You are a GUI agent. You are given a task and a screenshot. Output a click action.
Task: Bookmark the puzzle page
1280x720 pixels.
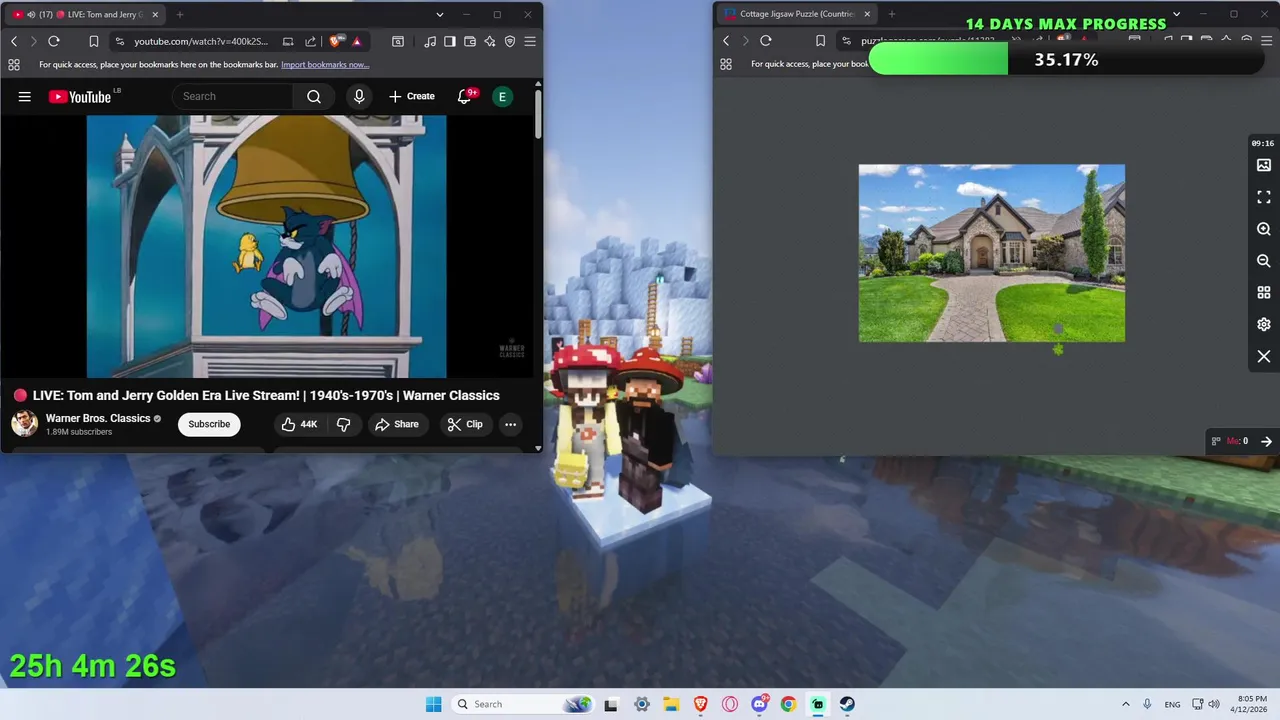(820, 41)
